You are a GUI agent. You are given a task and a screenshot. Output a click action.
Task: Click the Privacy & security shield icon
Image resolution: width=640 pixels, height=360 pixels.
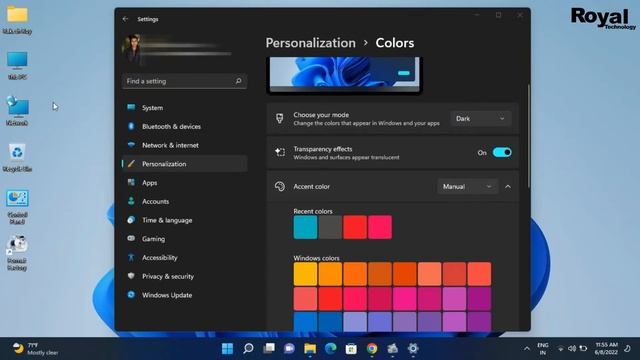(x=131, y=276)
